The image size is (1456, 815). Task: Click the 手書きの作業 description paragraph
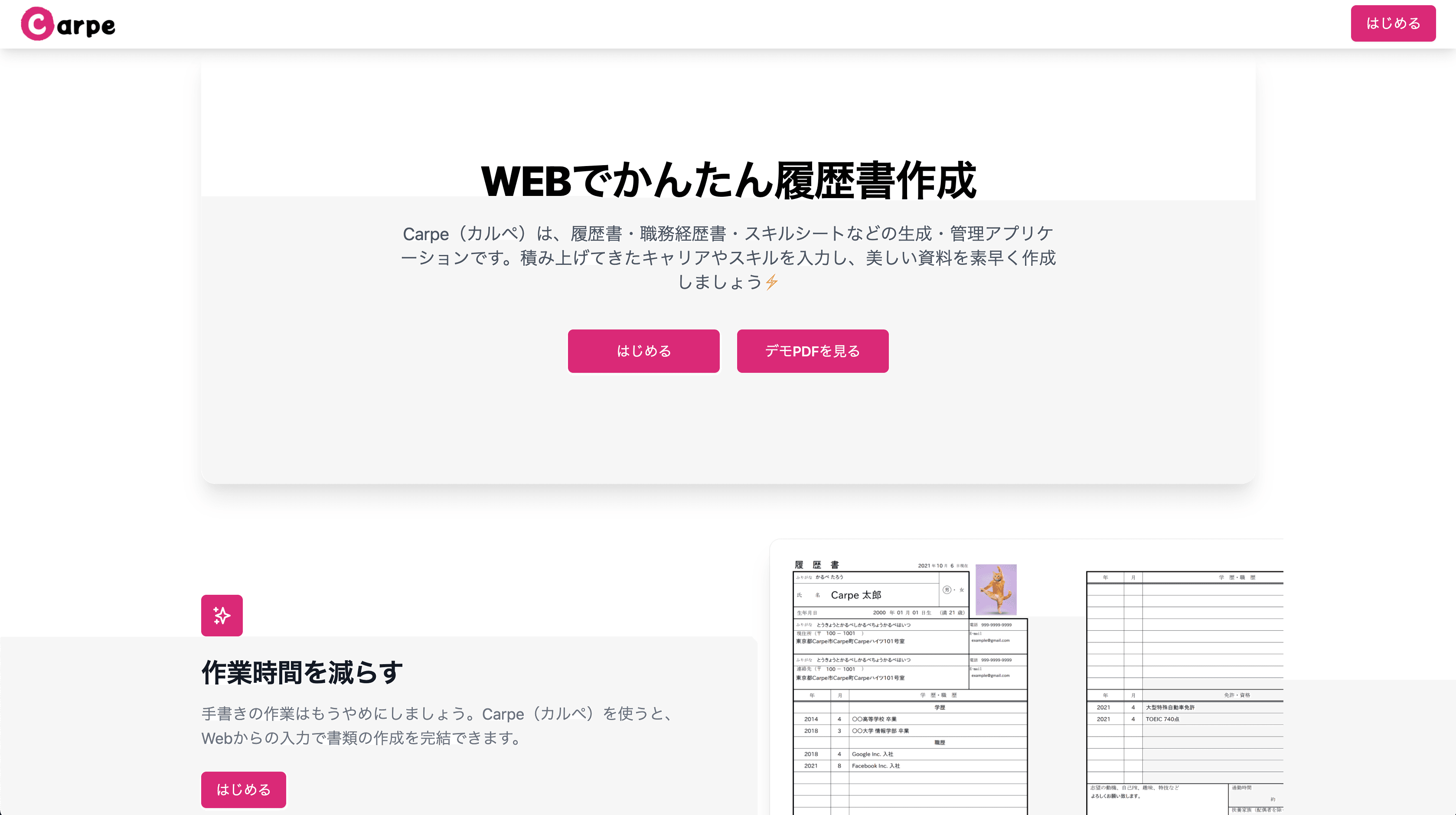pyautogui.click(x=439, y=726)
